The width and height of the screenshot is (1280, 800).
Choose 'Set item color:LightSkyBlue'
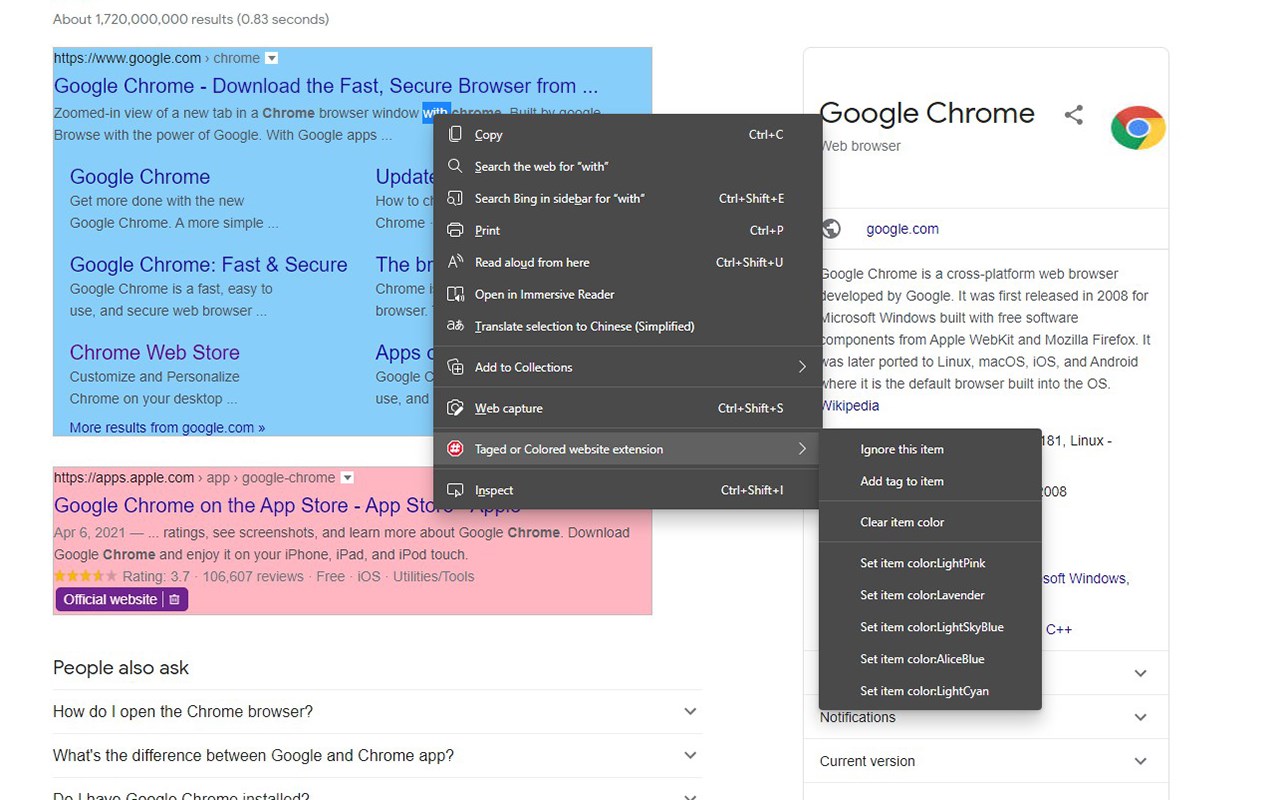click(930, 627)
